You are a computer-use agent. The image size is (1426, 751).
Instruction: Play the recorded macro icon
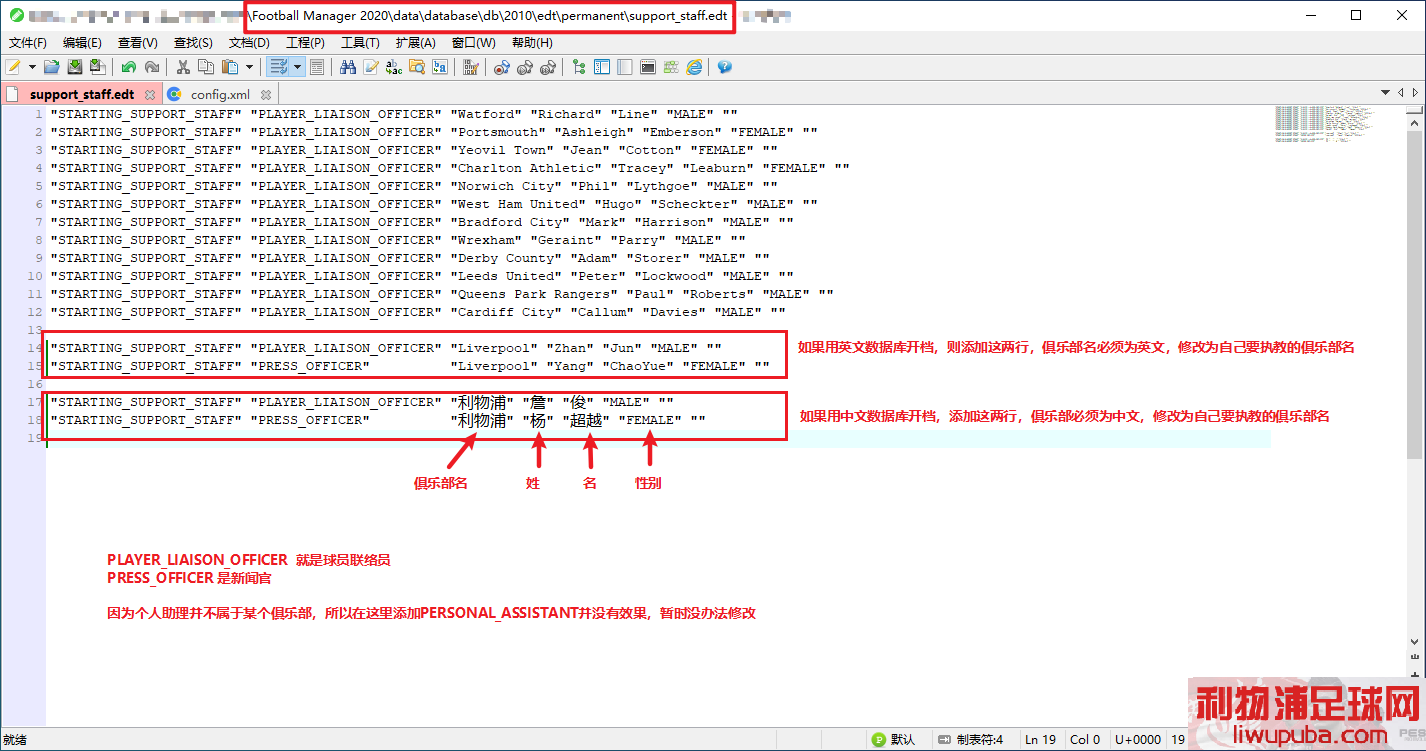coord(525,67)
